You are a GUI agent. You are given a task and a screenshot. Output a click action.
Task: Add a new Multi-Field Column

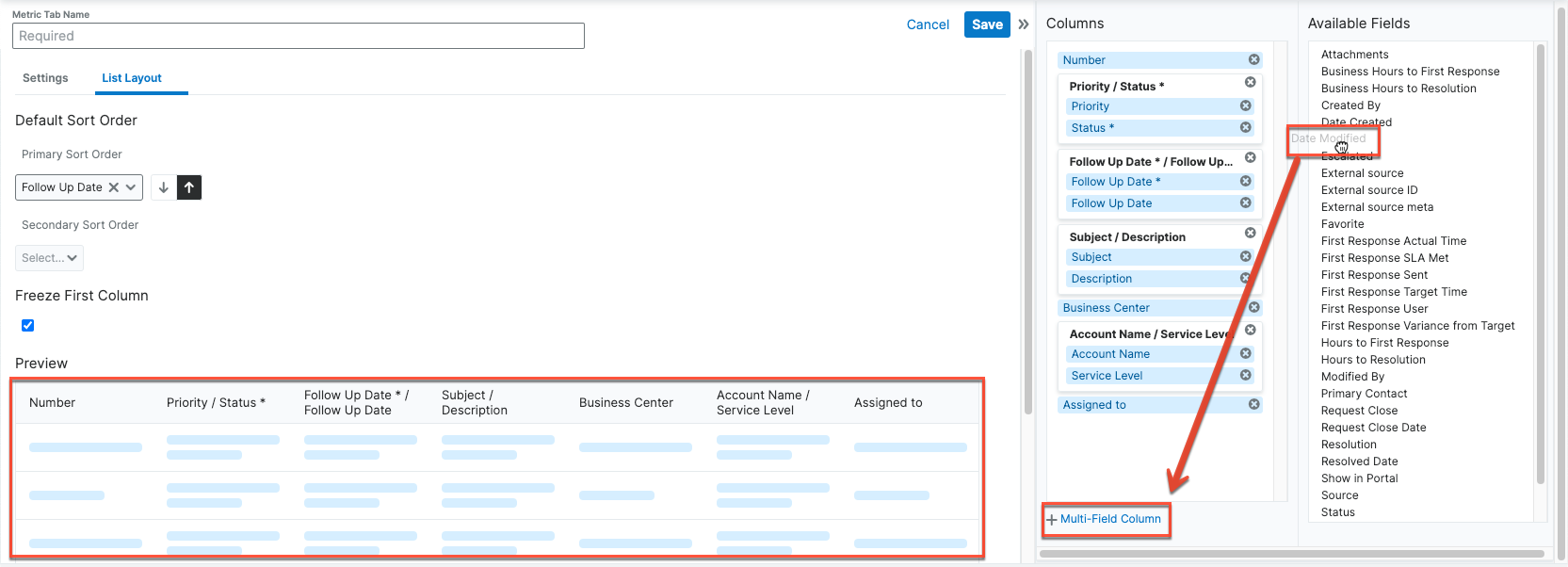1105,519
